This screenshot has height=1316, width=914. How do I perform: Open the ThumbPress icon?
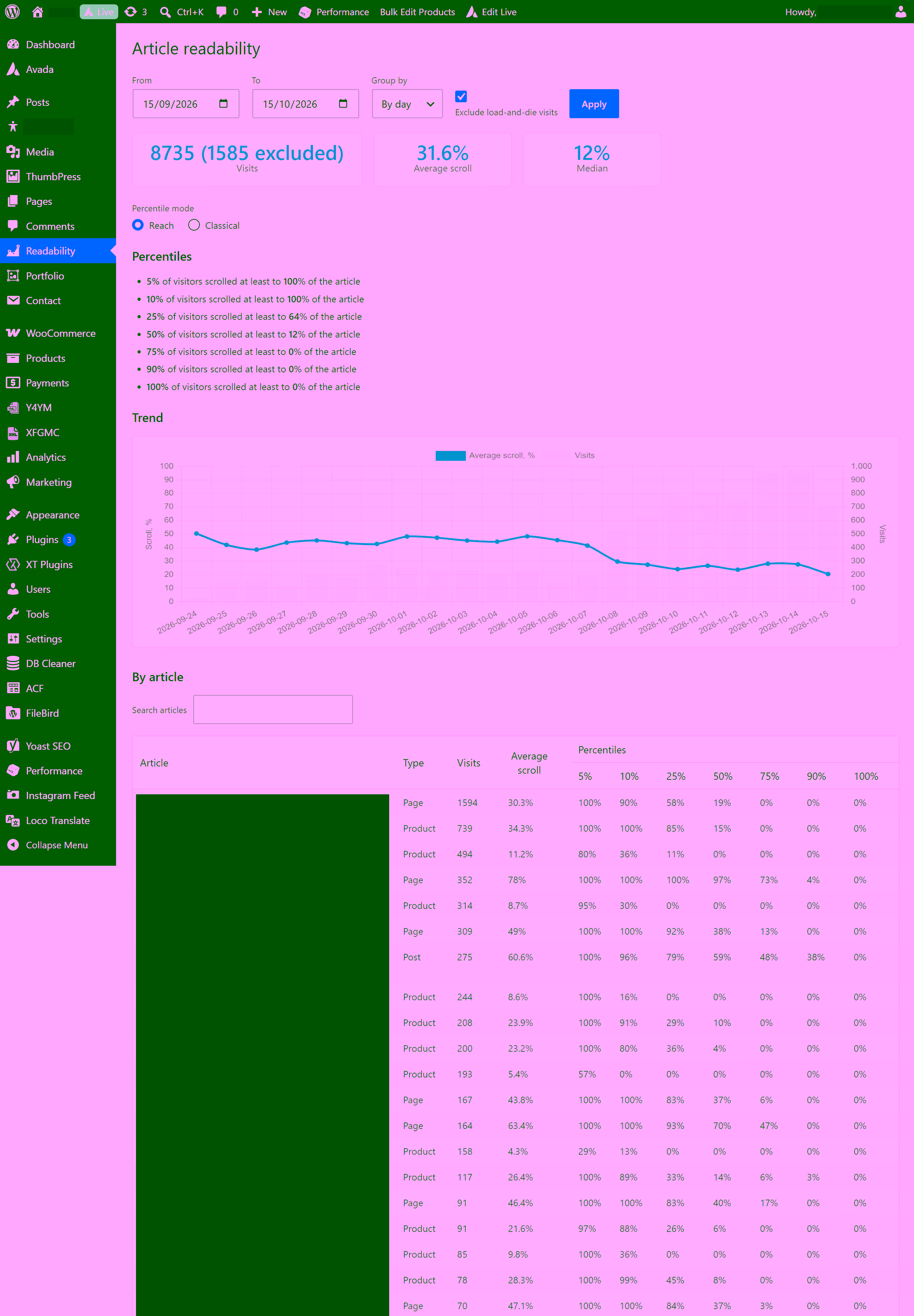(13, 176)
